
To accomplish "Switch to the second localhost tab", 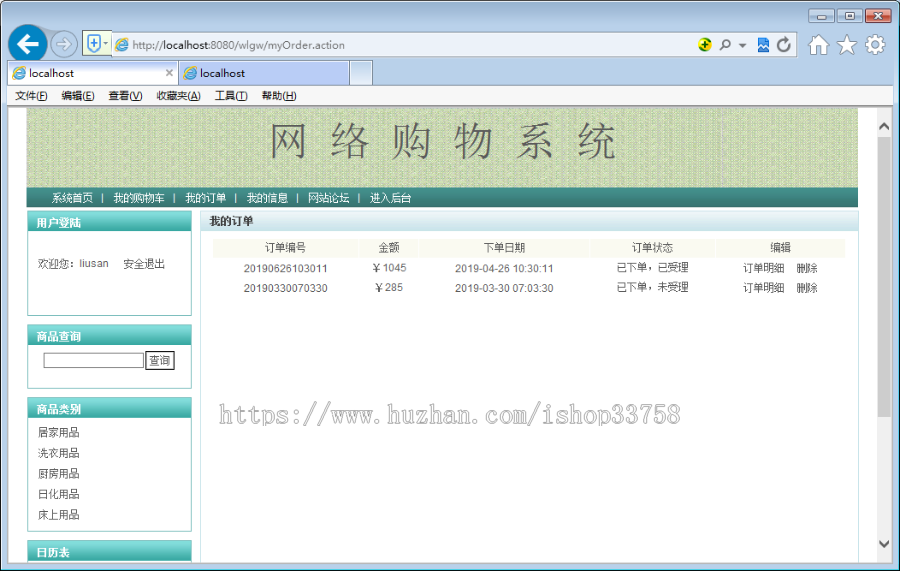I will pyautogui.click(x=264, y=73).
